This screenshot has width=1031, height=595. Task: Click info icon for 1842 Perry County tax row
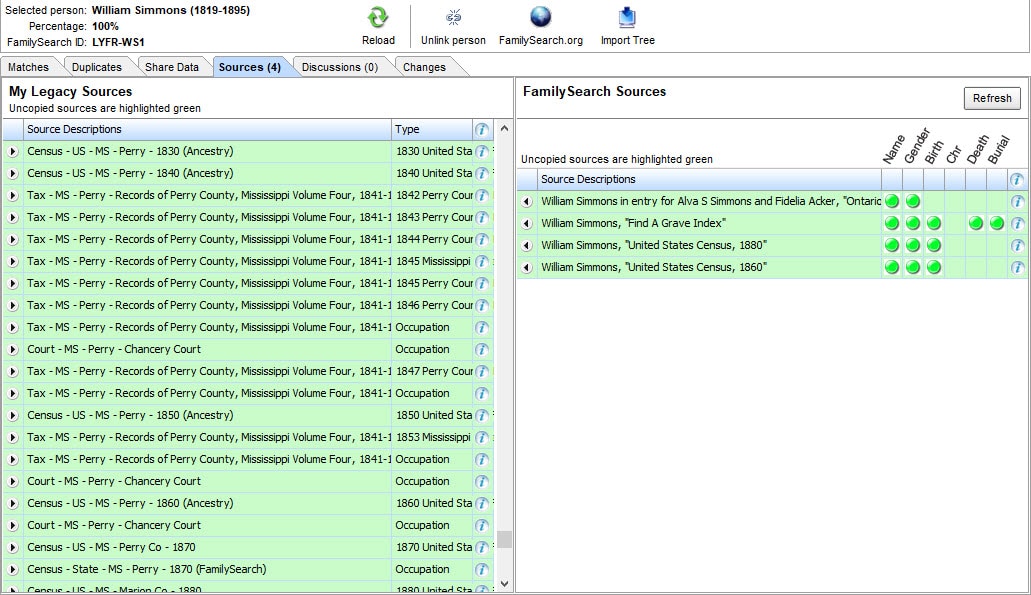pos(482,195)
